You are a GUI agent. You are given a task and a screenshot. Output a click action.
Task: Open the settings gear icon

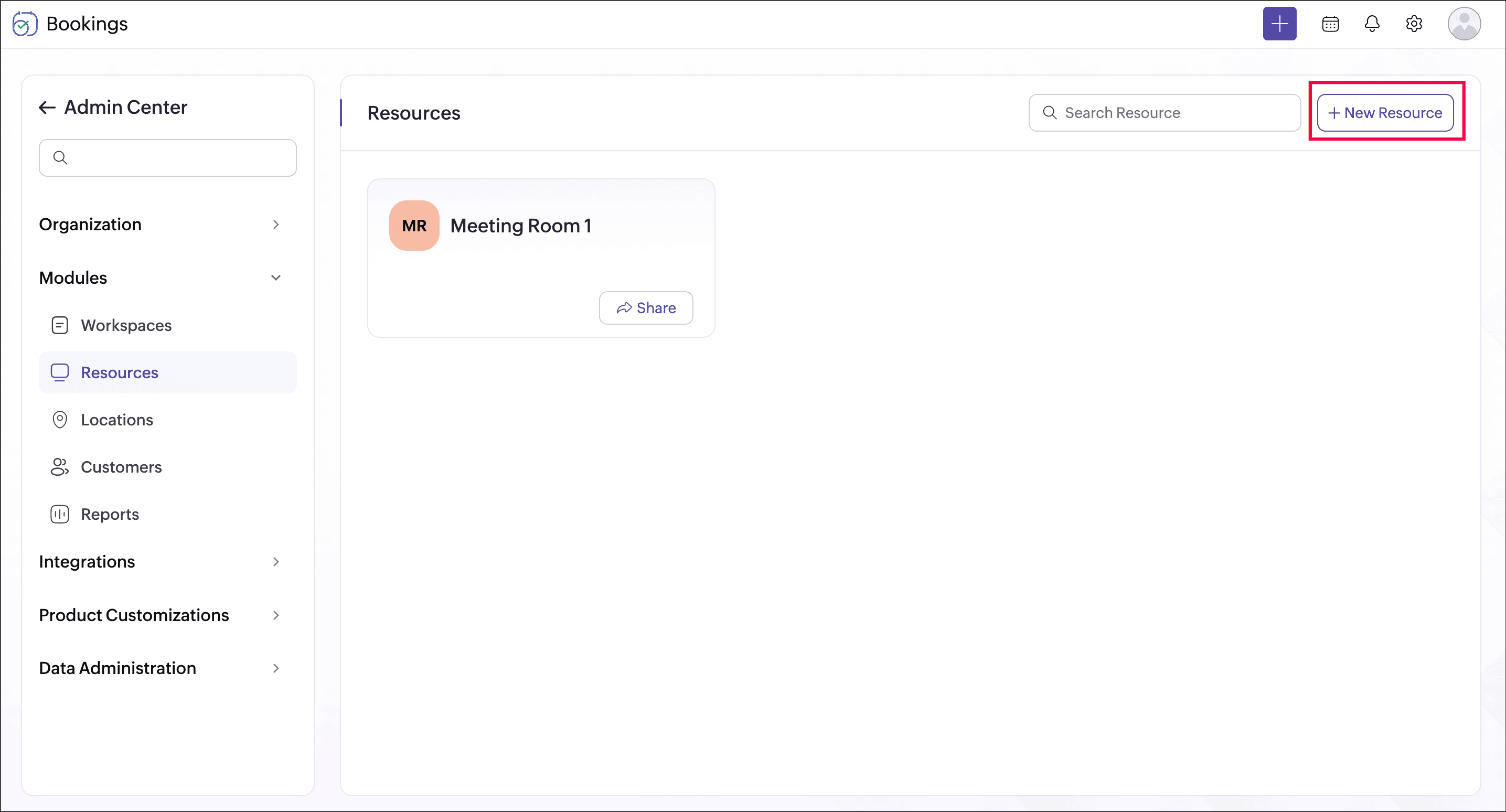(x=1414, y=24)
